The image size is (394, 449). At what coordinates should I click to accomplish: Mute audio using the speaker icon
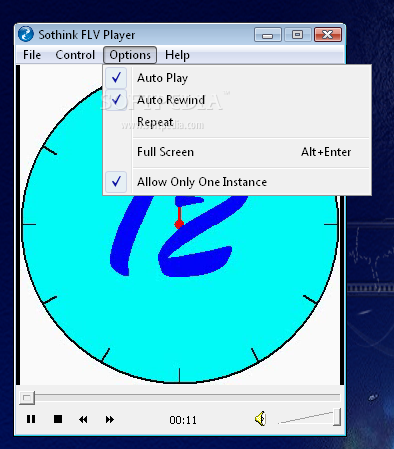(260, 419)
